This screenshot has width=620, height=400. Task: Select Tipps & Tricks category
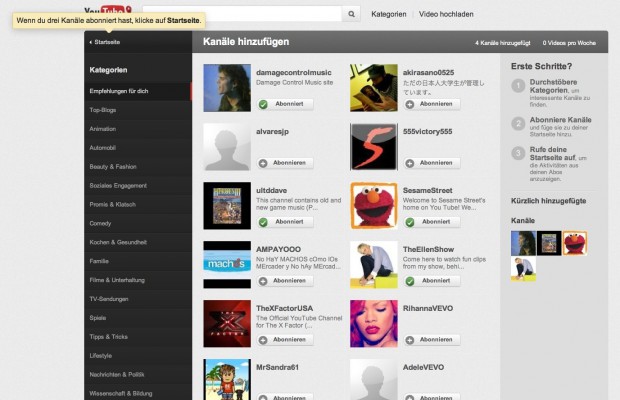[x=138, y=337]
